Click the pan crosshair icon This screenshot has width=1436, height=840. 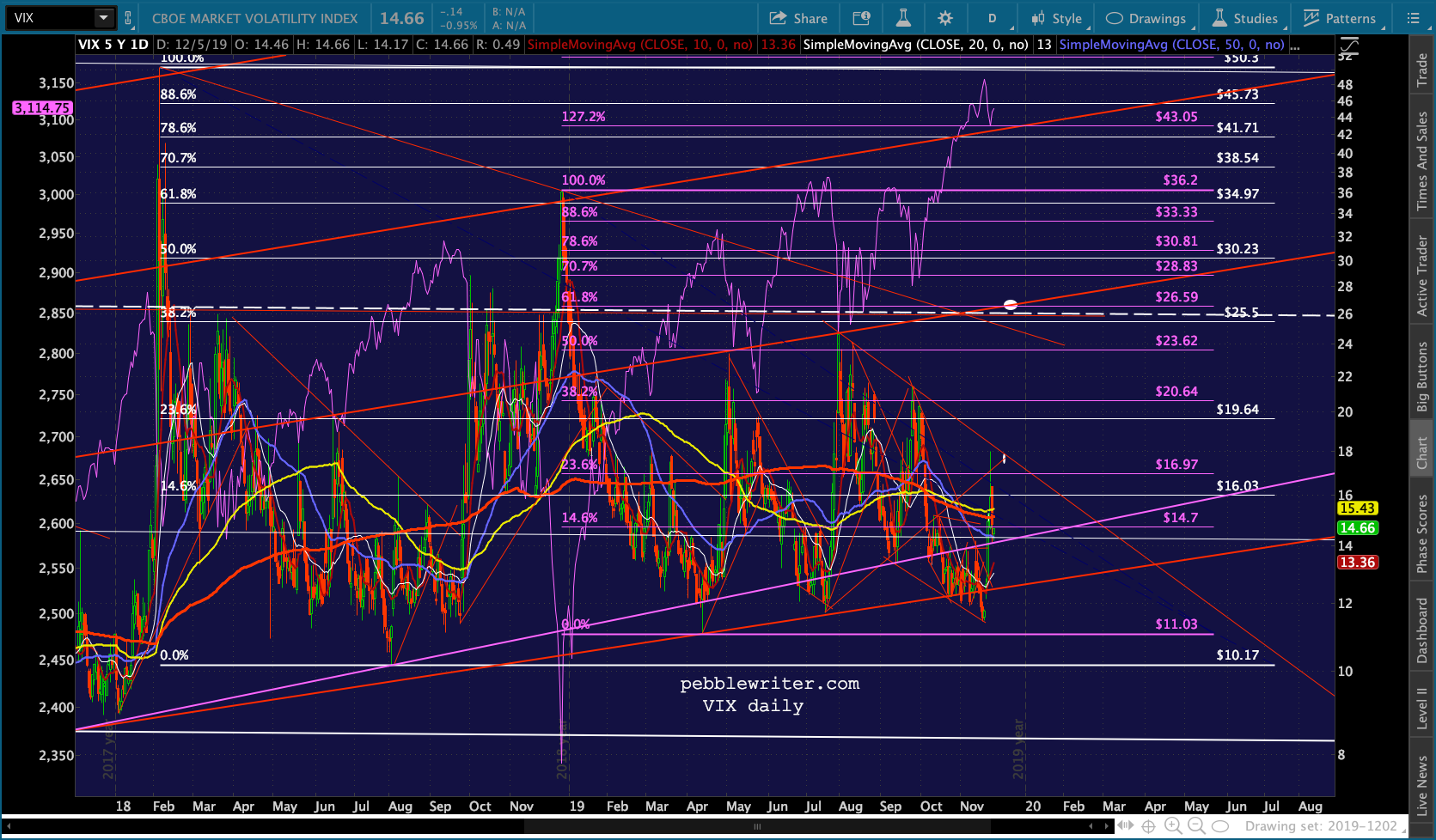[1149, 826]
